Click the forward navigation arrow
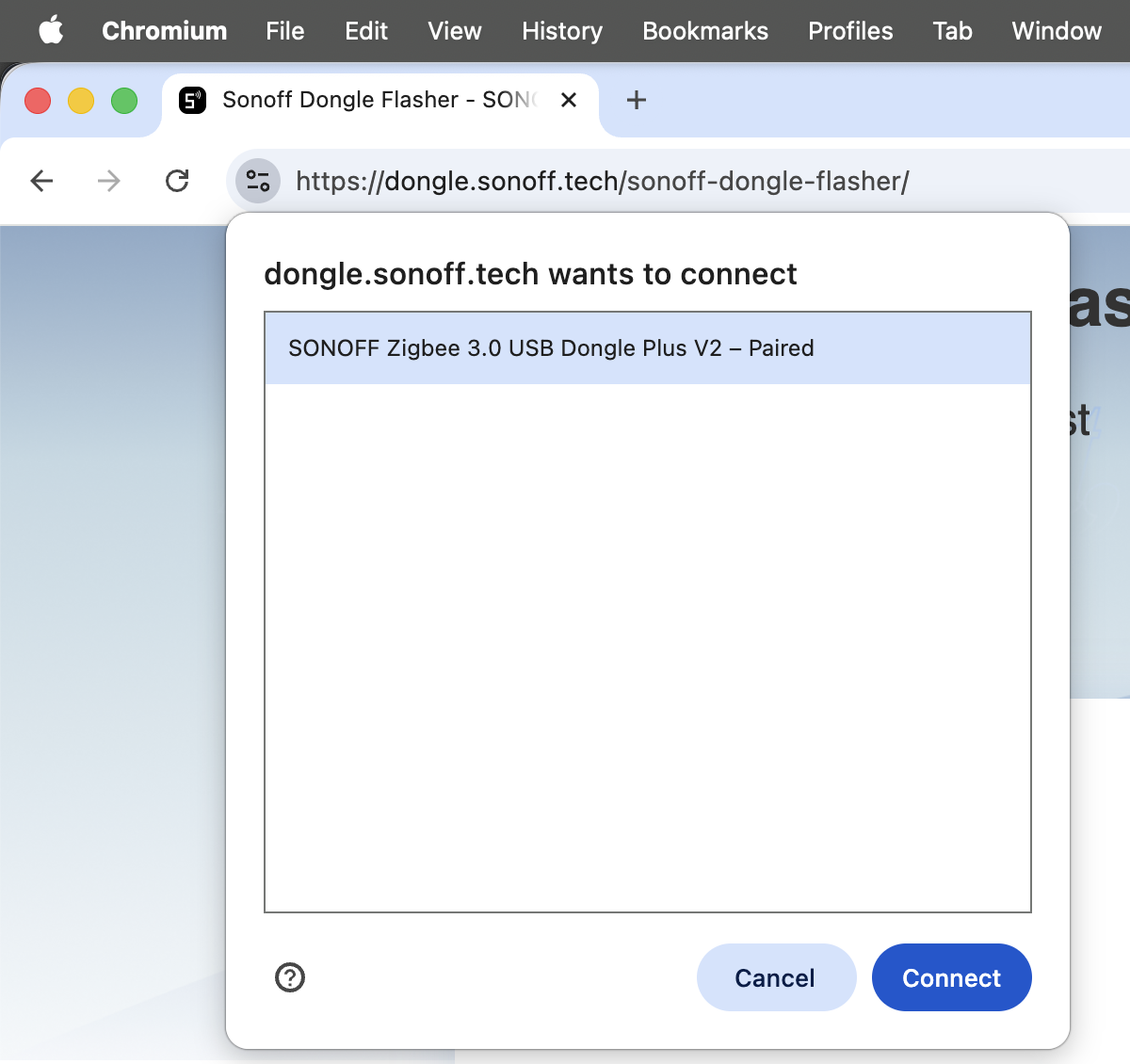 point(109,181)
